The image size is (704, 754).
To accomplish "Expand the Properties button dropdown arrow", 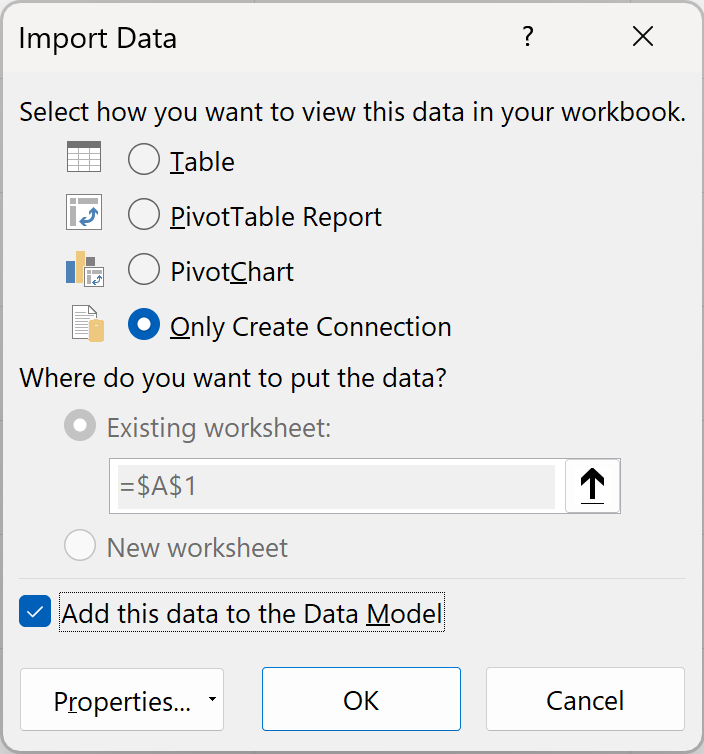I will click(x=212, y=700).
